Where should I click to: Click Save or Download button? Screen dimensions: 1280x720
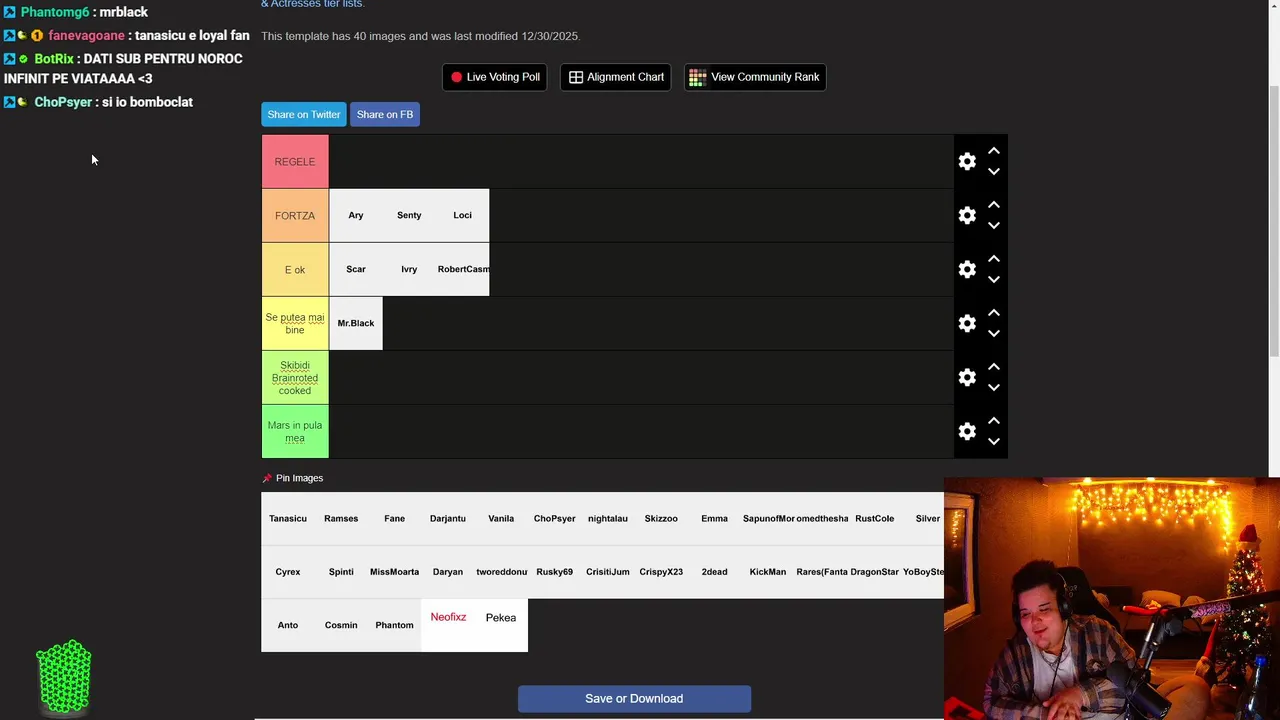[x=634, y=698]
